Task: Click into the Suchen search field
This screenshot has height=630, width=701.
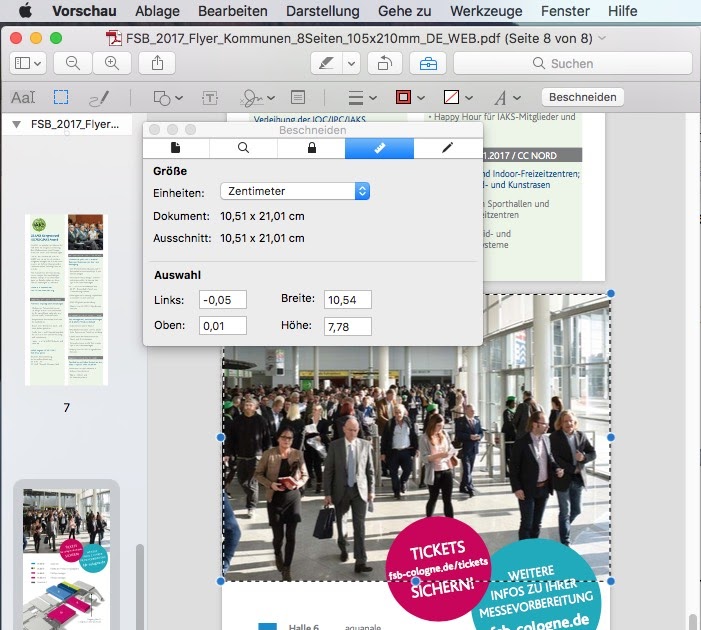Action: (573, 63)
